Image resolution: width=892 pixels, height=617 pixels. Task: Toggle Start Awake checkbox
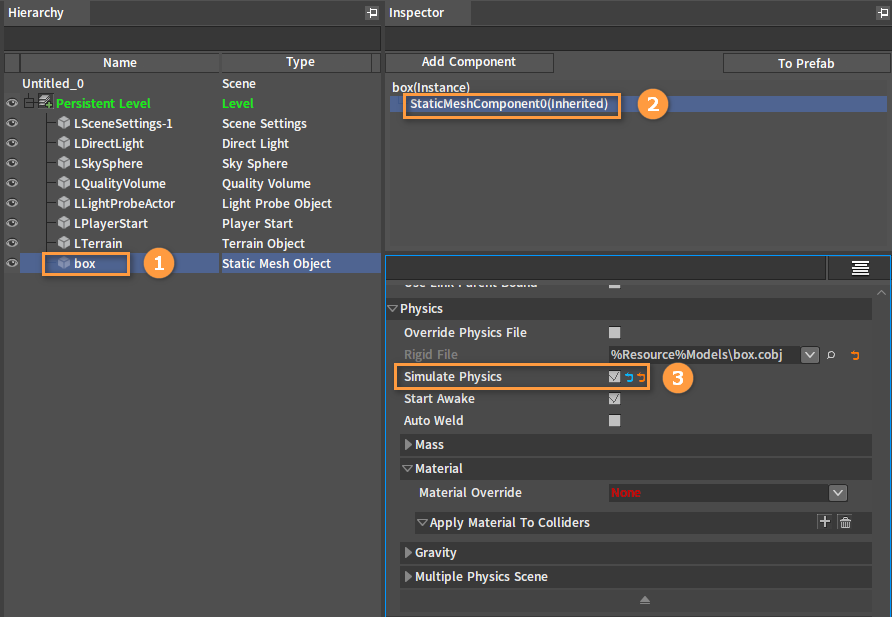(614, 399)
